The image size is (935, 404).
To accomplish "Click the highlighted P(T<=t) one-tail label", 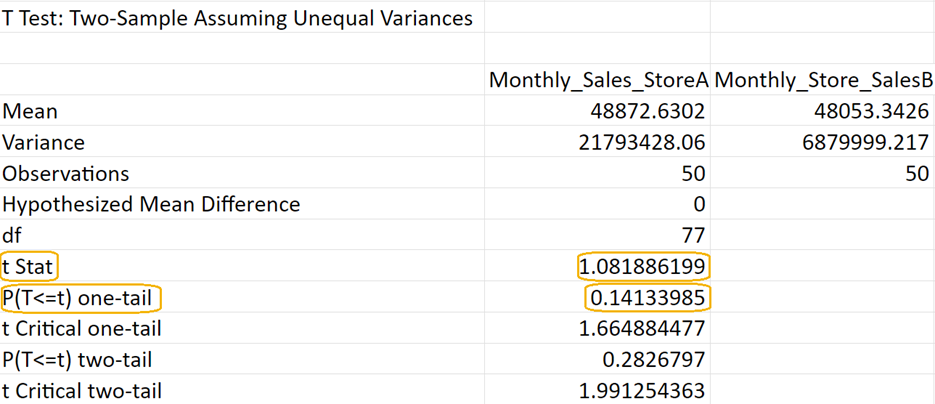I will coord(81,297).
